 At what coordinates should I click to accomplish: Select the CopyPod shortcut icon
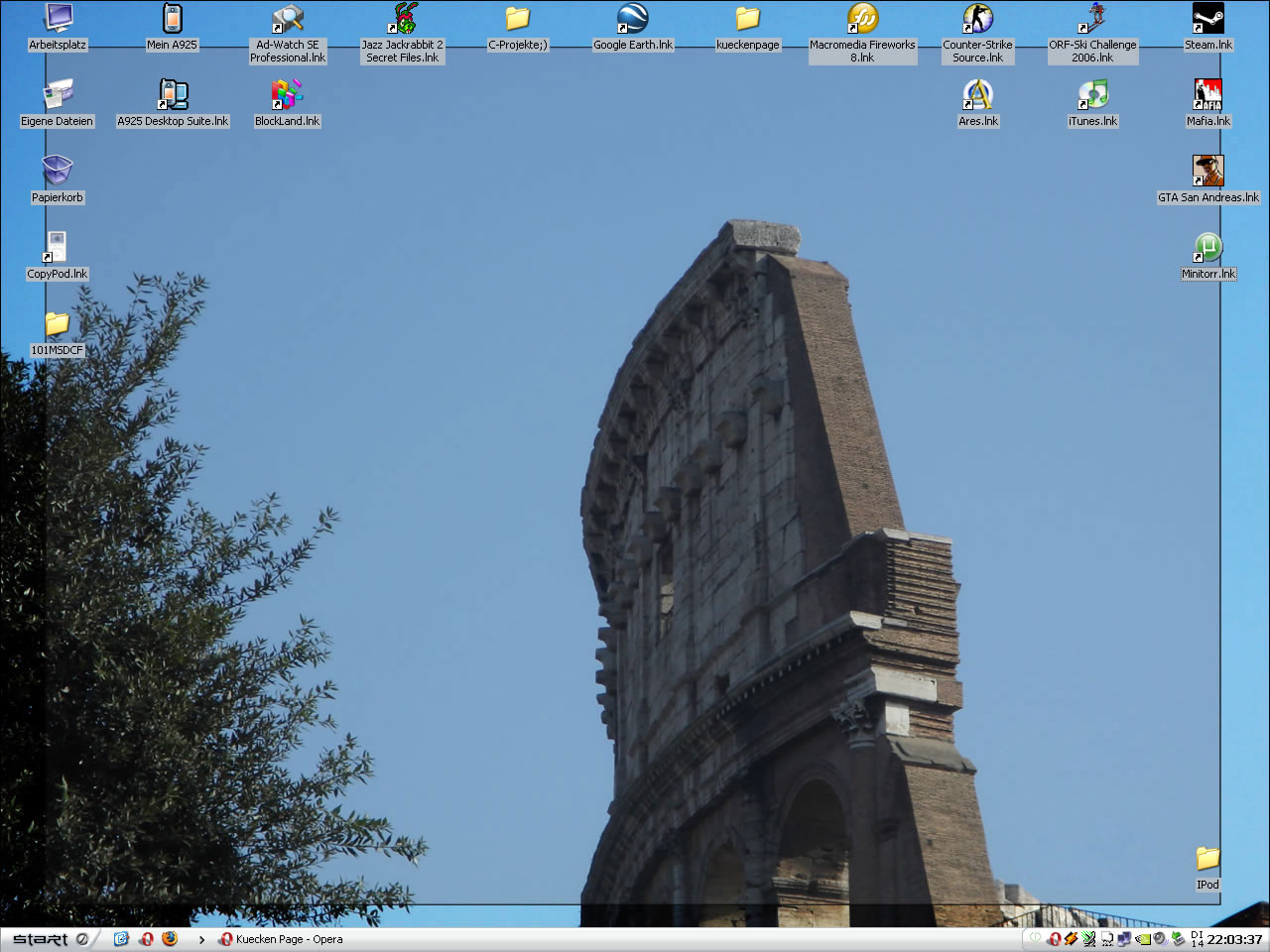coord(58,248)
